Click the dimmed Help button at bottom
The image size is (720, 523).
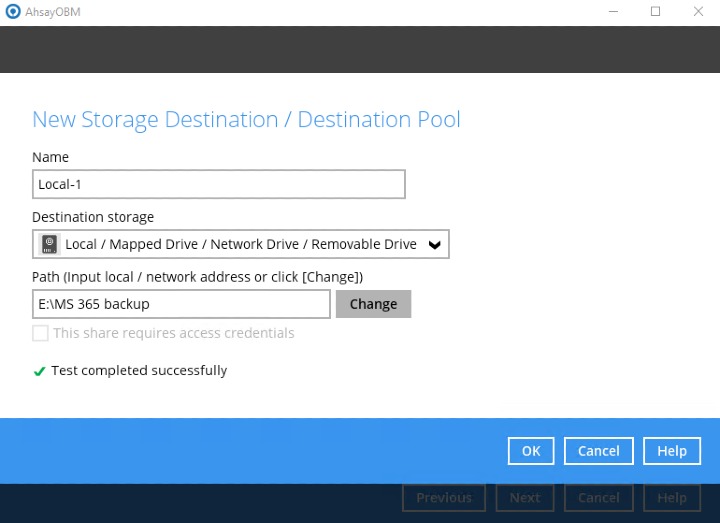[671, 497]
